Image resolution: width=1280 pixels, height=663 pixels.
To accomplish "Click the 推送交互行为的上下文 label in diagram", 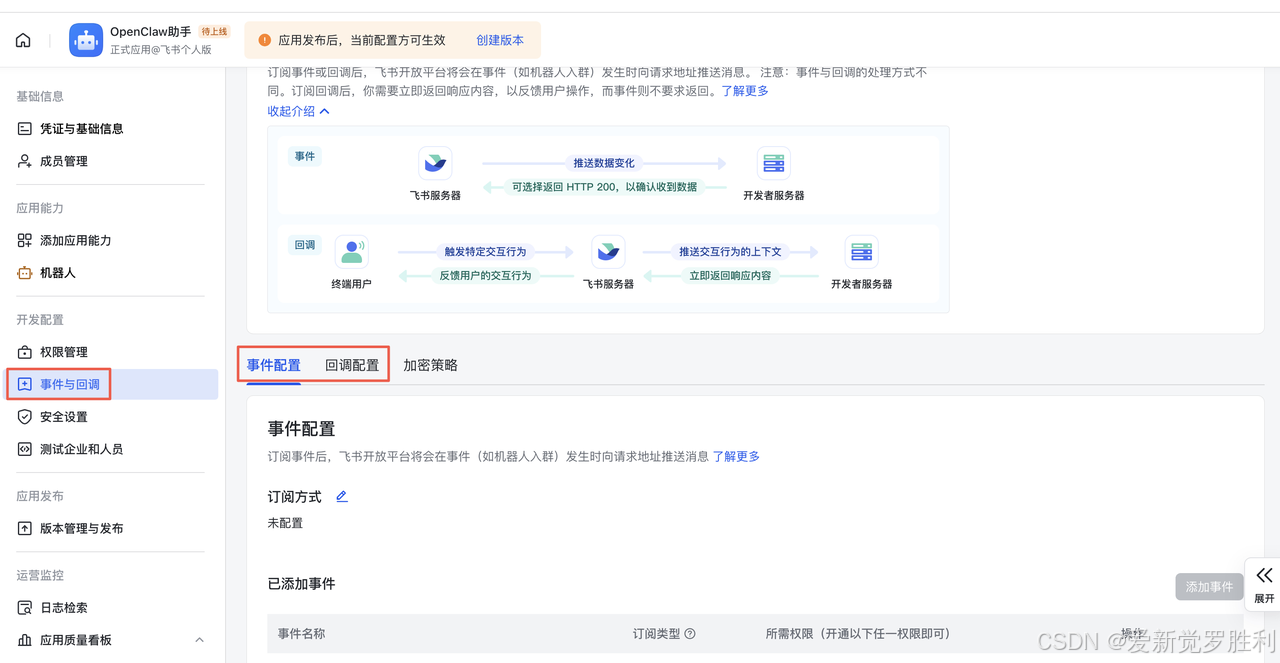I will (730, 252).
